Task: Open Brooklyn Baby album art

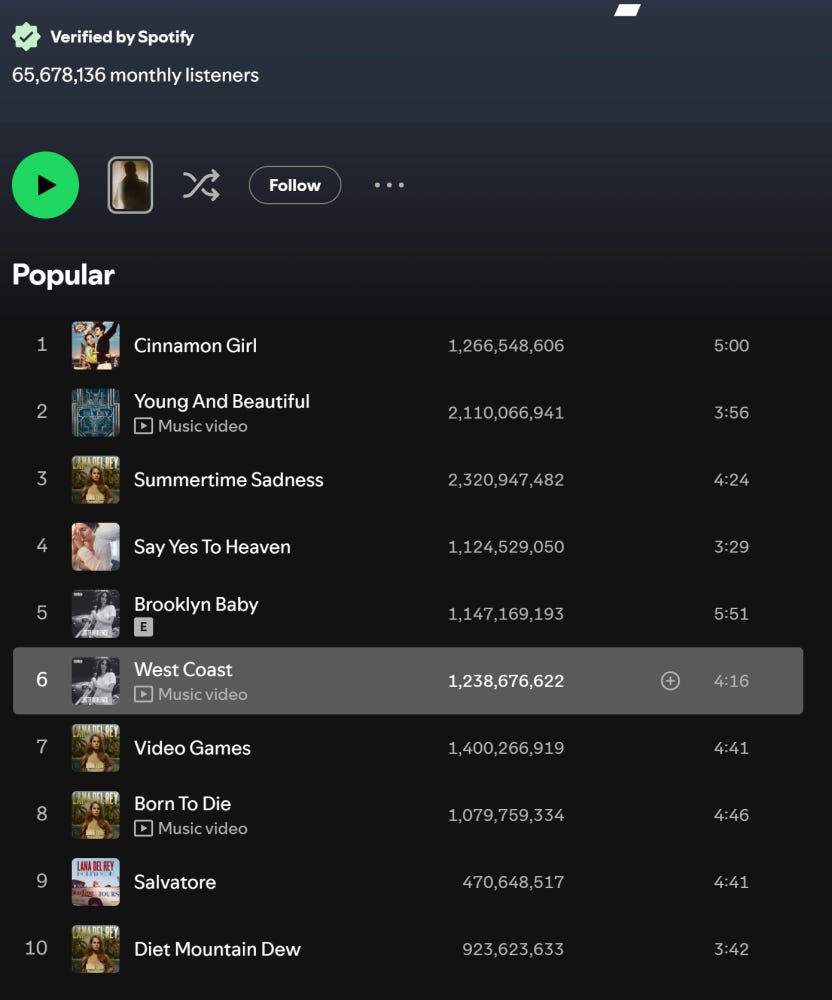Action: (x=96, y=614)
